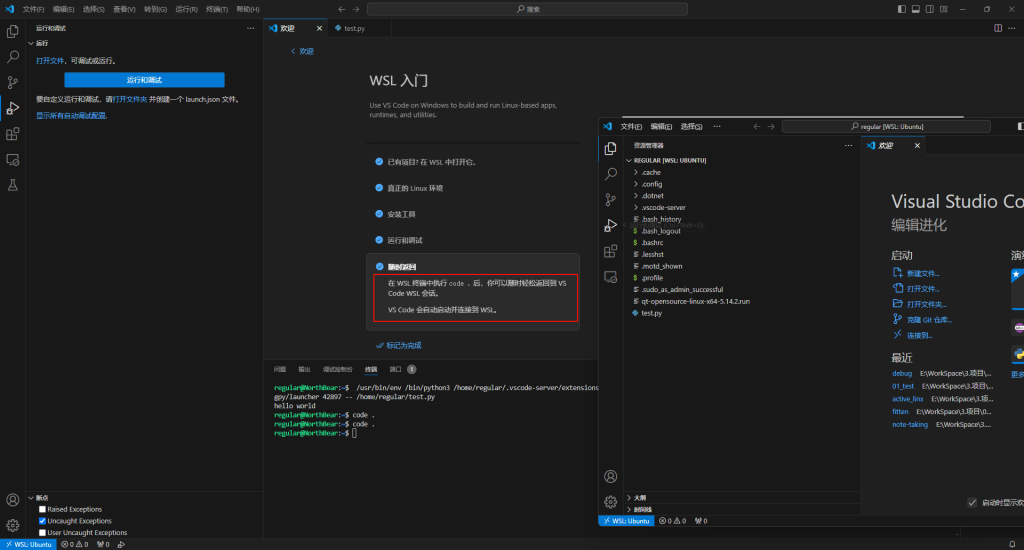Enable Raised Exceptions breakpoint
The image size is (1024, 550).
click(42, 509)
